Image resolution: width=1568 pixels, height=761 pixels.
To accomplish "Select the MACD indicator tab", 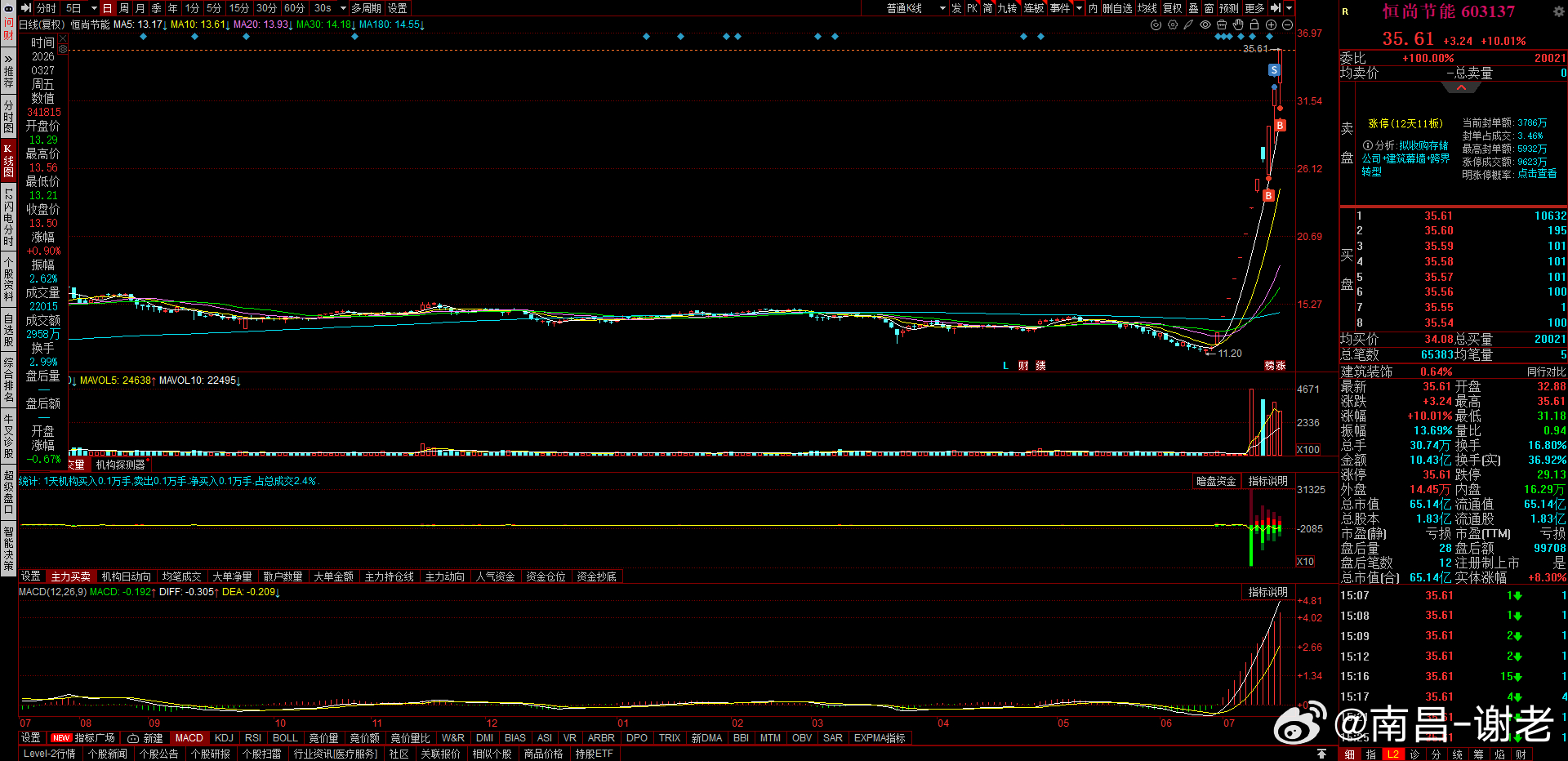I will [x=189, y=738].
